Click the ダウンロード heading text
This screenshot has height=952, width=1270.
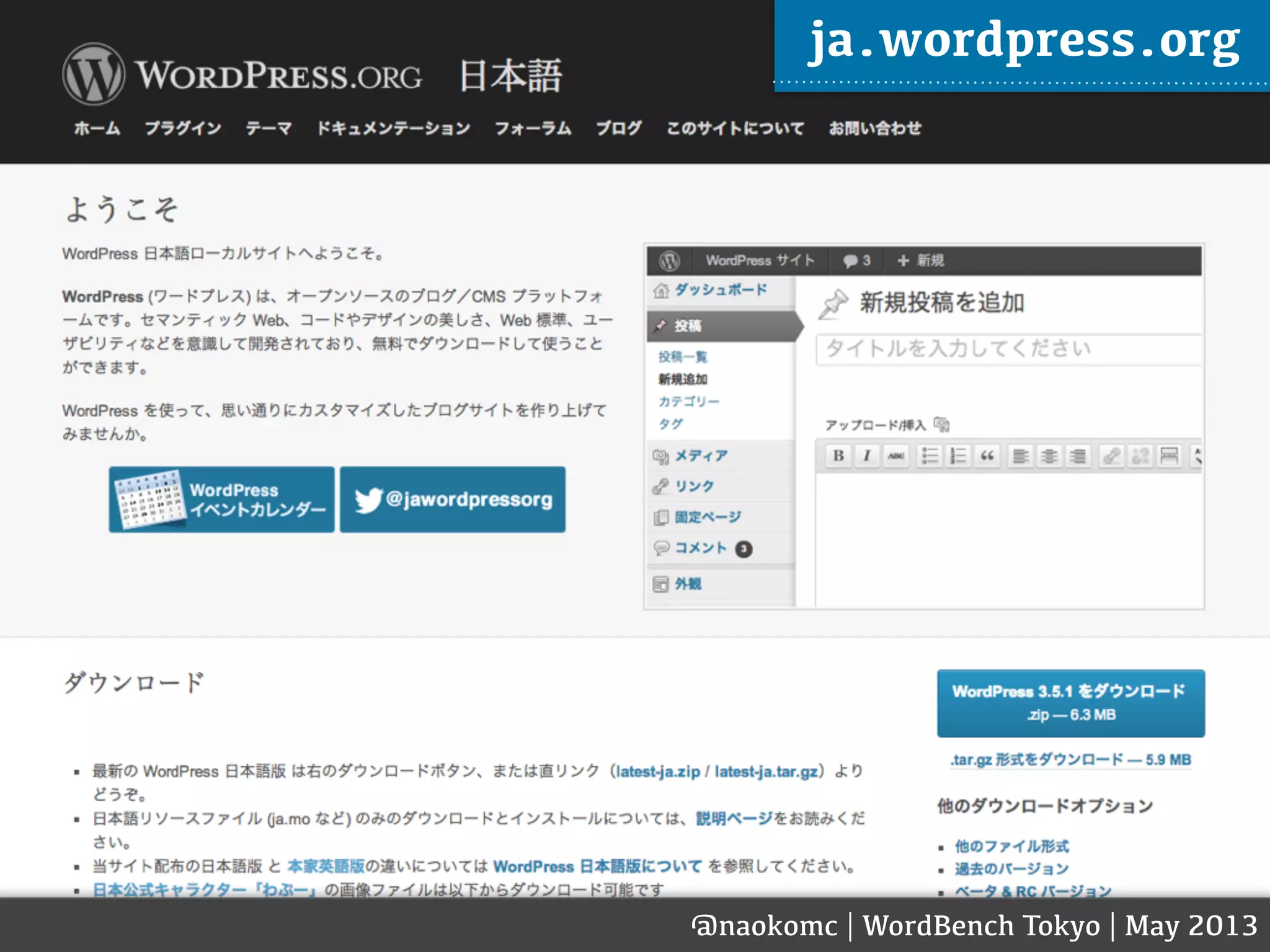click(x=134, y=683)
